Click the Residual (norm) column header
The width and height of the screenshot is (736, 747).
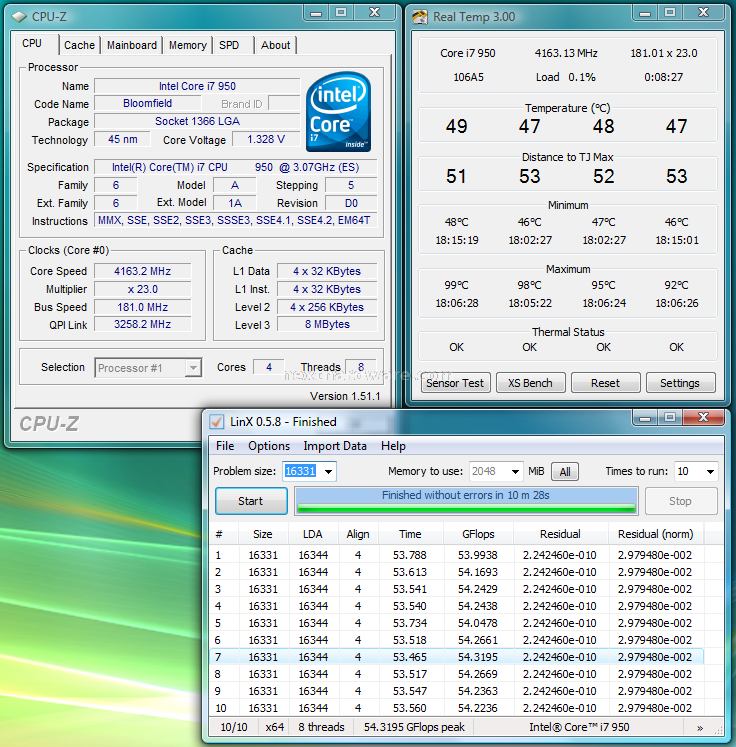[655, 534]
